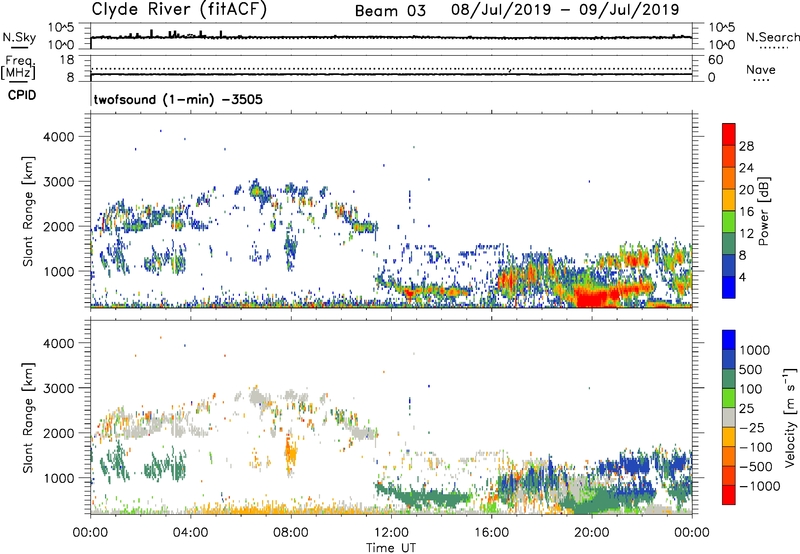Select the '-500' Velocity color bar value
This screenshot has width=800, height=554.
[x=756, y=466]
